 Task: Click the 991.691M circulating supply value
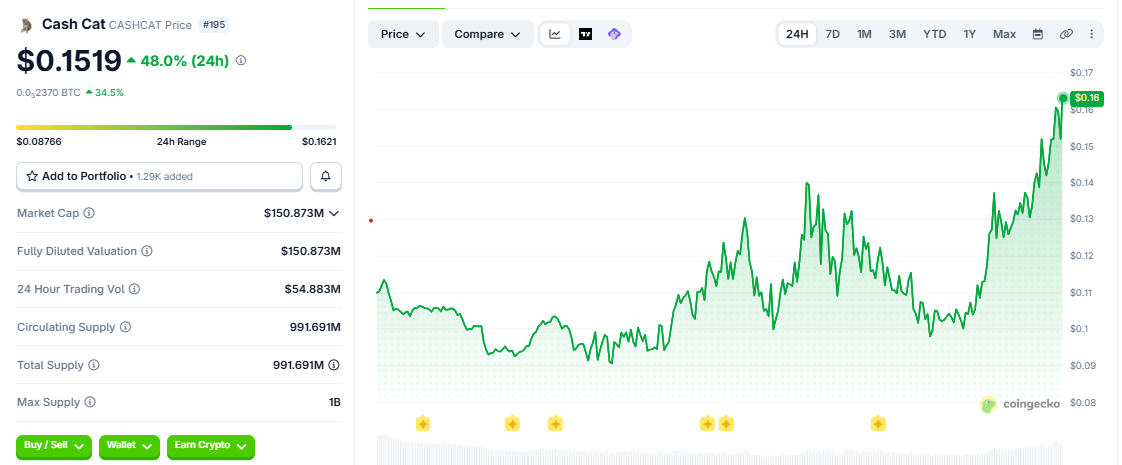coord(315,327)
